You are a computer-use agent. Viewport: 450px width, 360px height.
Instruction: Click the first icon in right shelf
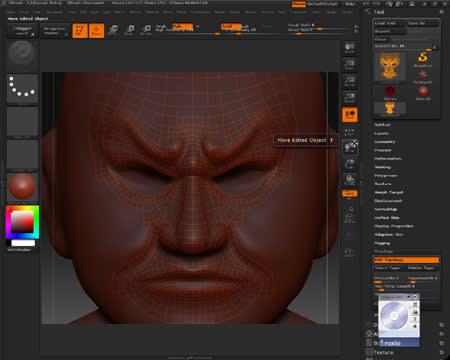point(350,48)
